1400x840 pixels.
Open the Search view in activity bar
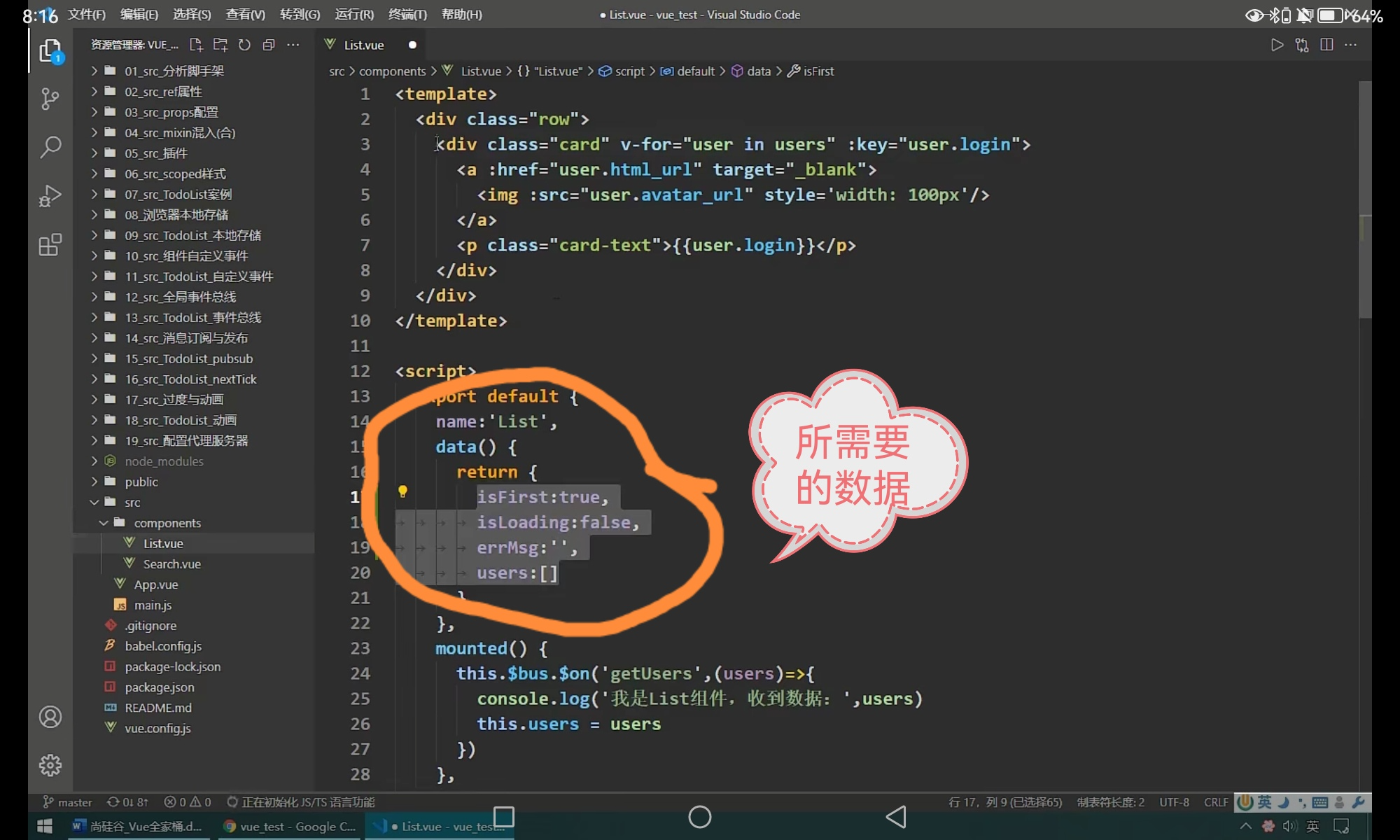[x=50, y=147]
